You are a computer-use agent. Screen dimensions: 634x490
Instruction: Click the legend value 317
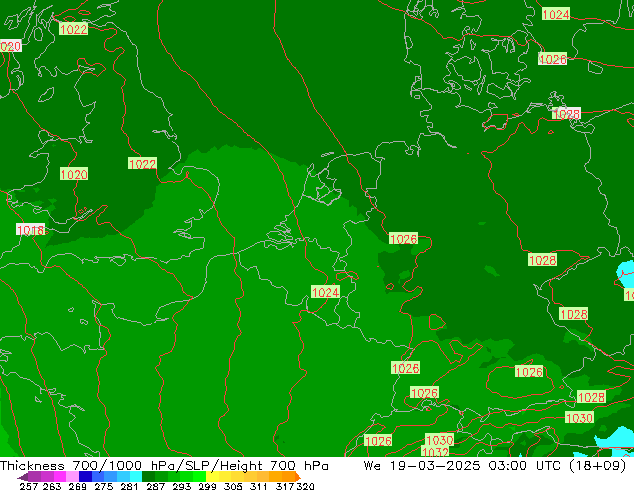click(x=285, y=486)
